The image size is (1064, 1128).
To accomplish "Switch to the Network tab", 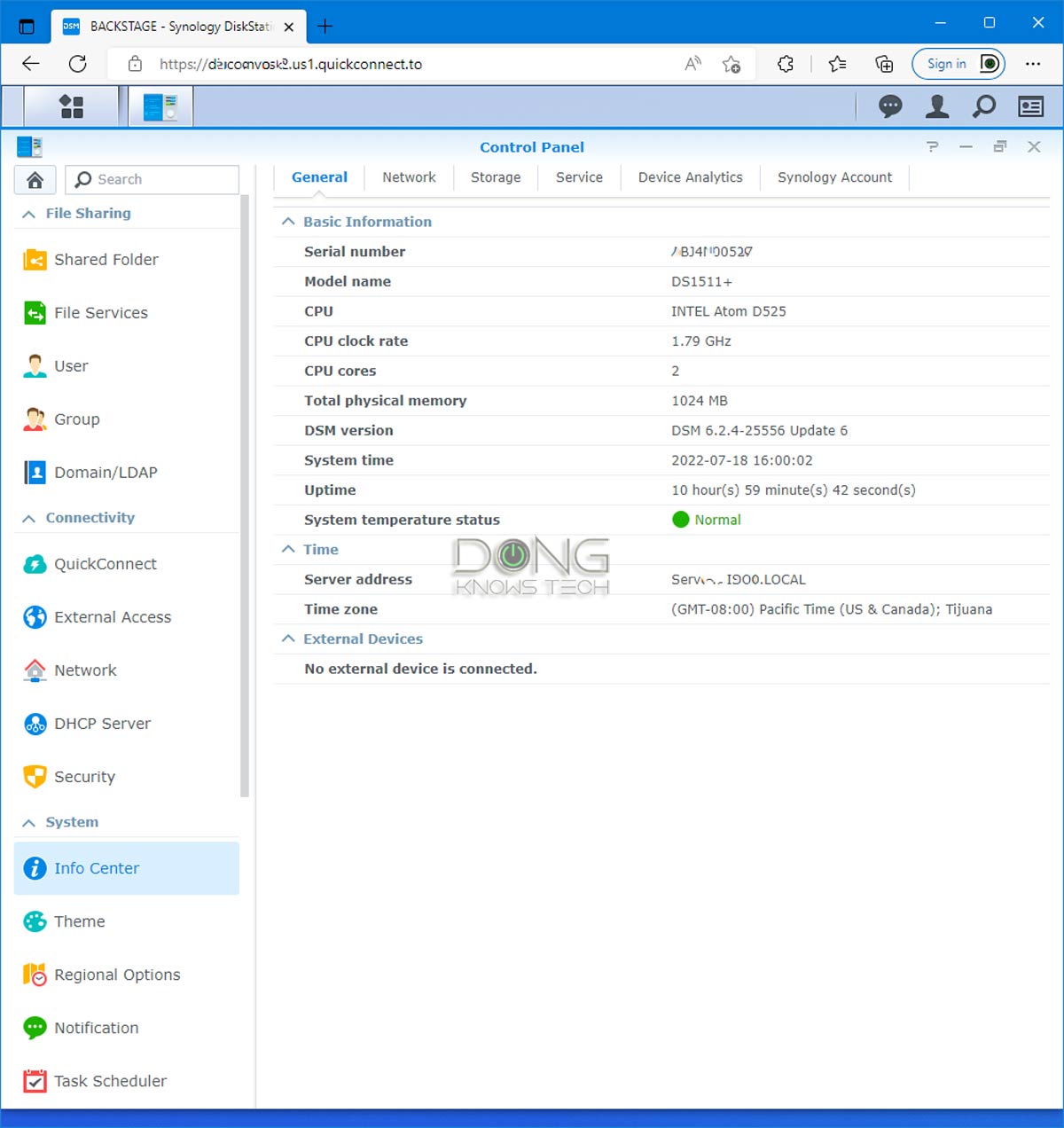I will (409, 177).
